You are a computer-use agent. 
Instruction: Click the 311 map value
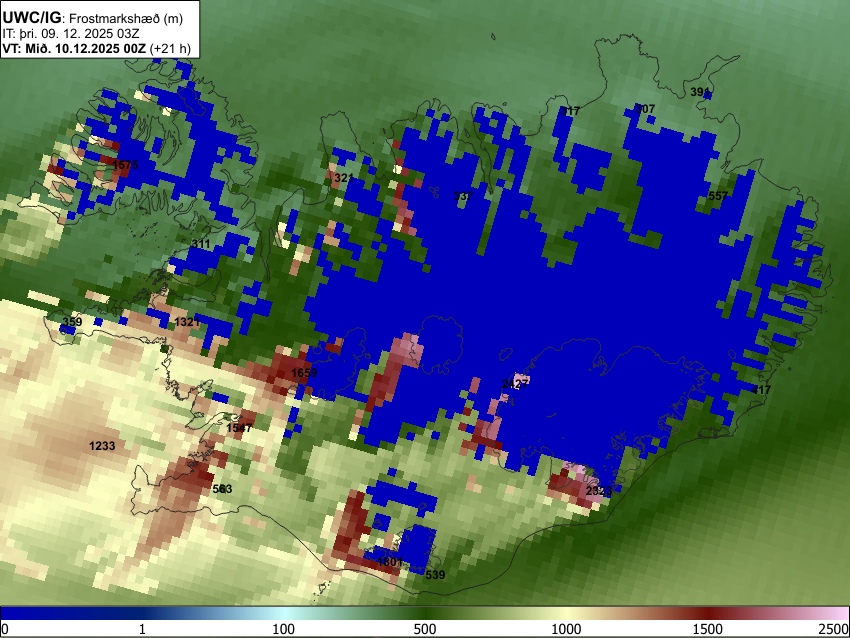201,243
